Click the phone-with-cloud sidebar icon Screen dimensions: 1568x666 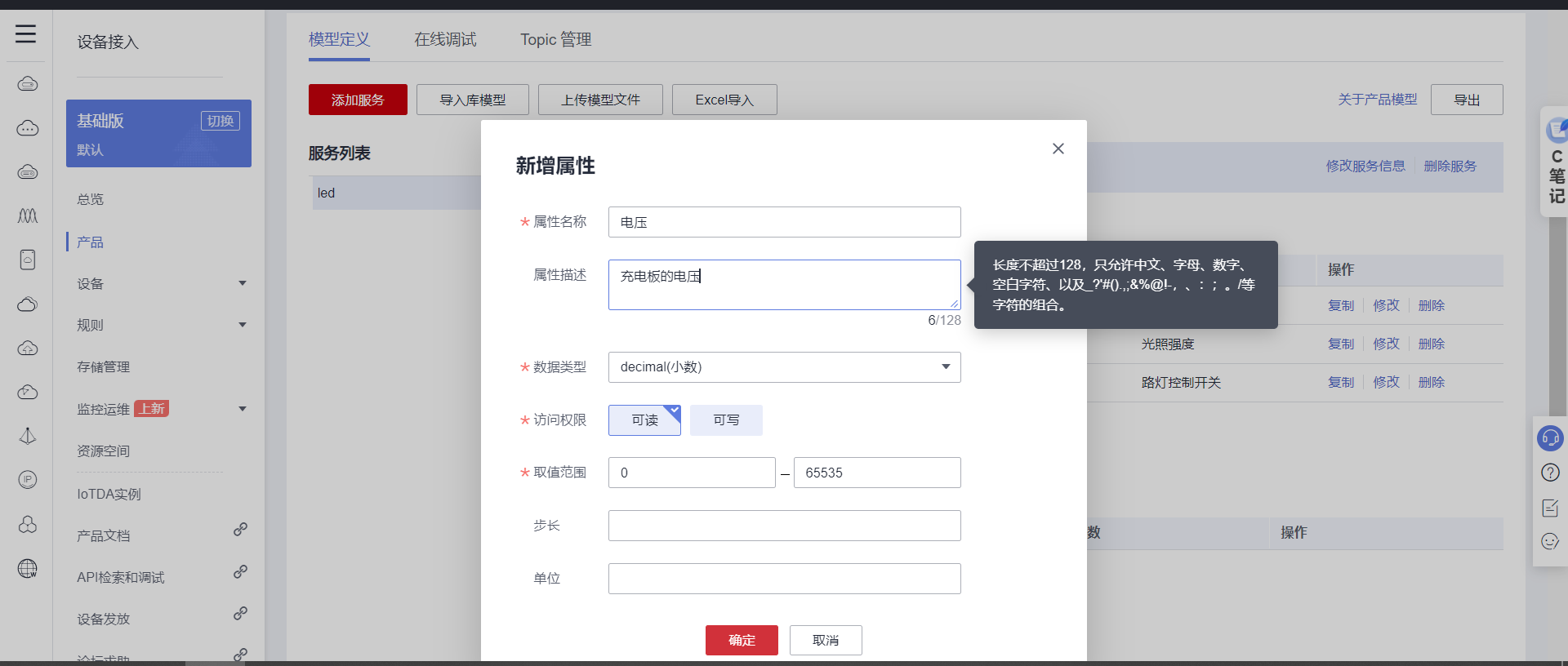[x=28, y=260]
